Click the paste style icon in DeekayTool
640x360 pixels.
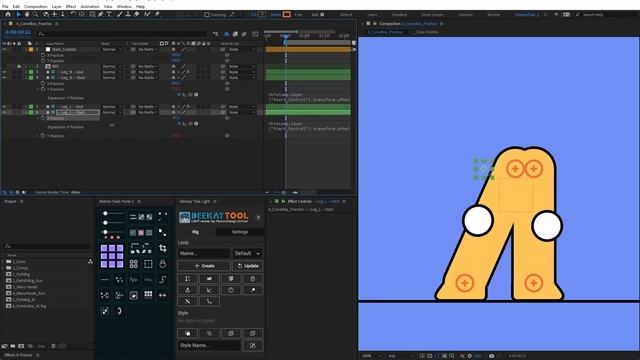(209, 333)
